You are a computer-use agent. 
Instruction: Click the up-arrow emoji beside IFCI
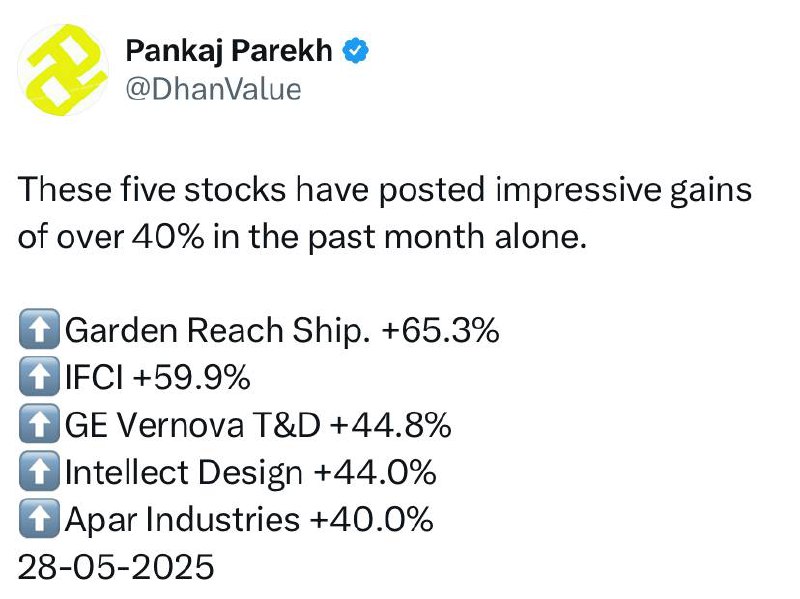[x=39, y=377]
